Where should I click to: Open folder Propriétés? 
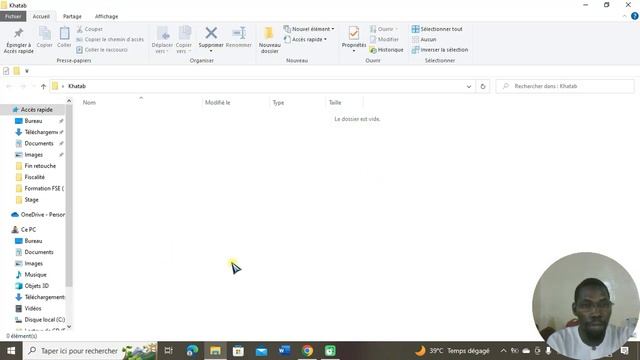[x=353, y=39]
